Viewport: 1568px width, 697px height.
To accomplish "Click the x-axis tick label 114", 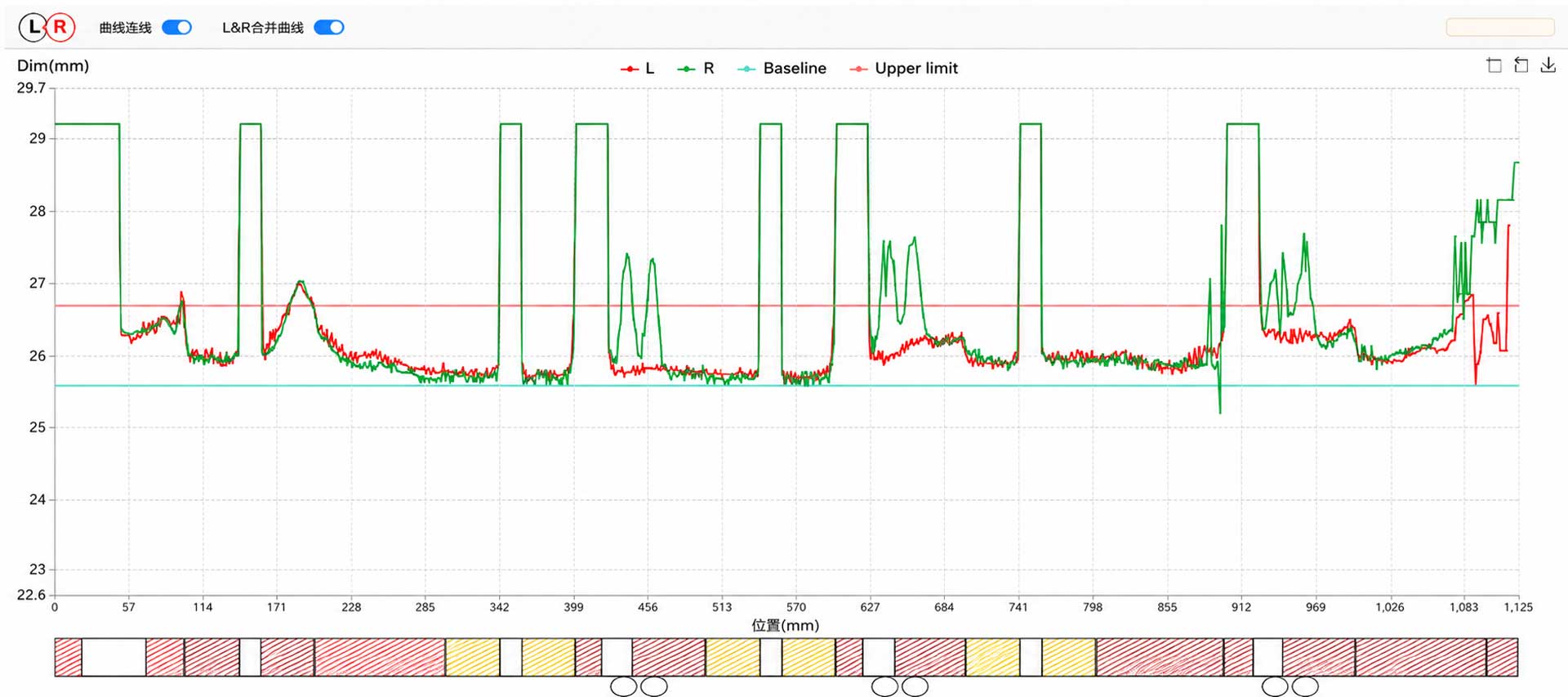I will (x=203, y=607).
